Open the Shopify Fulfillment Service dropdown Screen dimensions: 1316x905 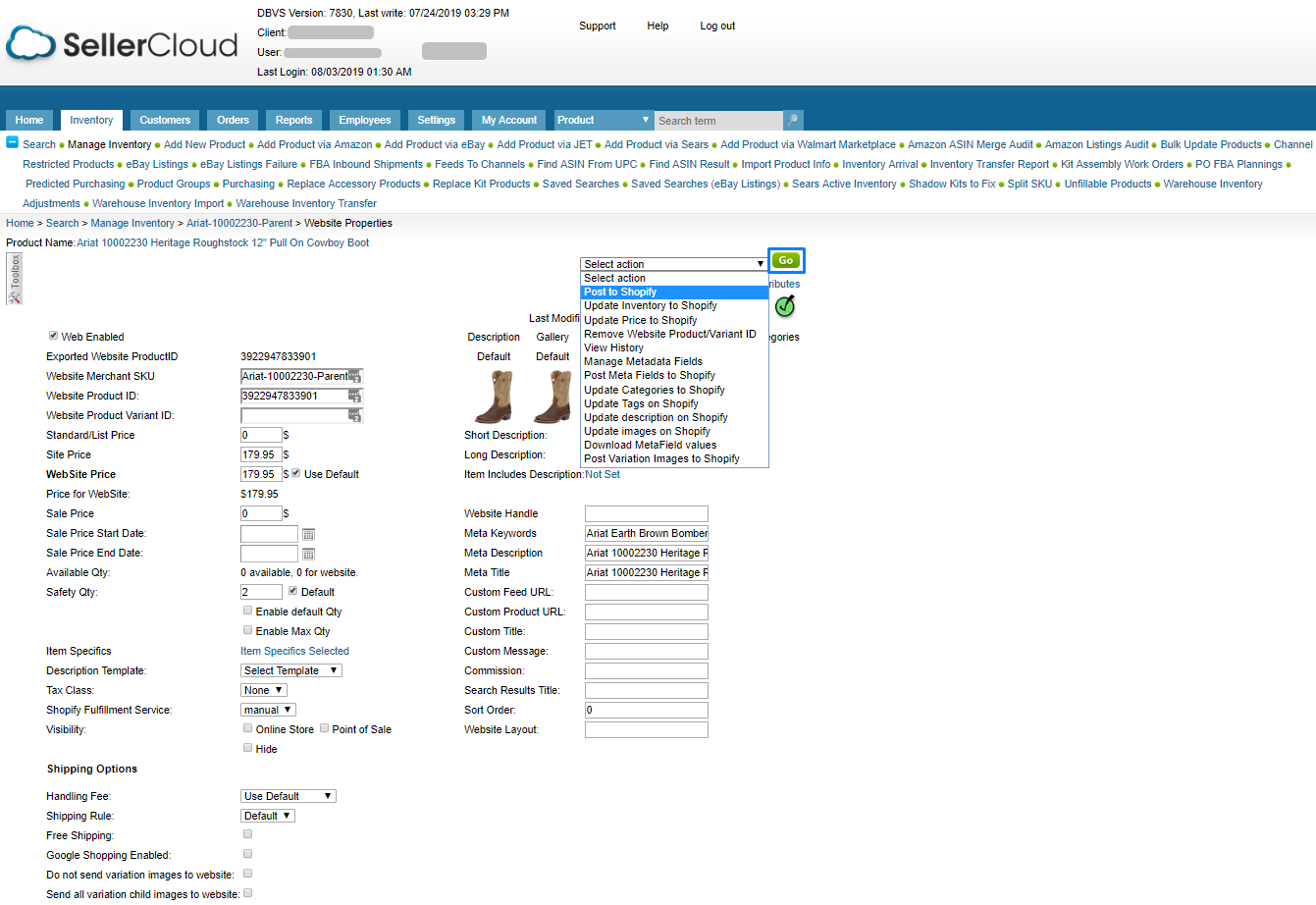268,710
